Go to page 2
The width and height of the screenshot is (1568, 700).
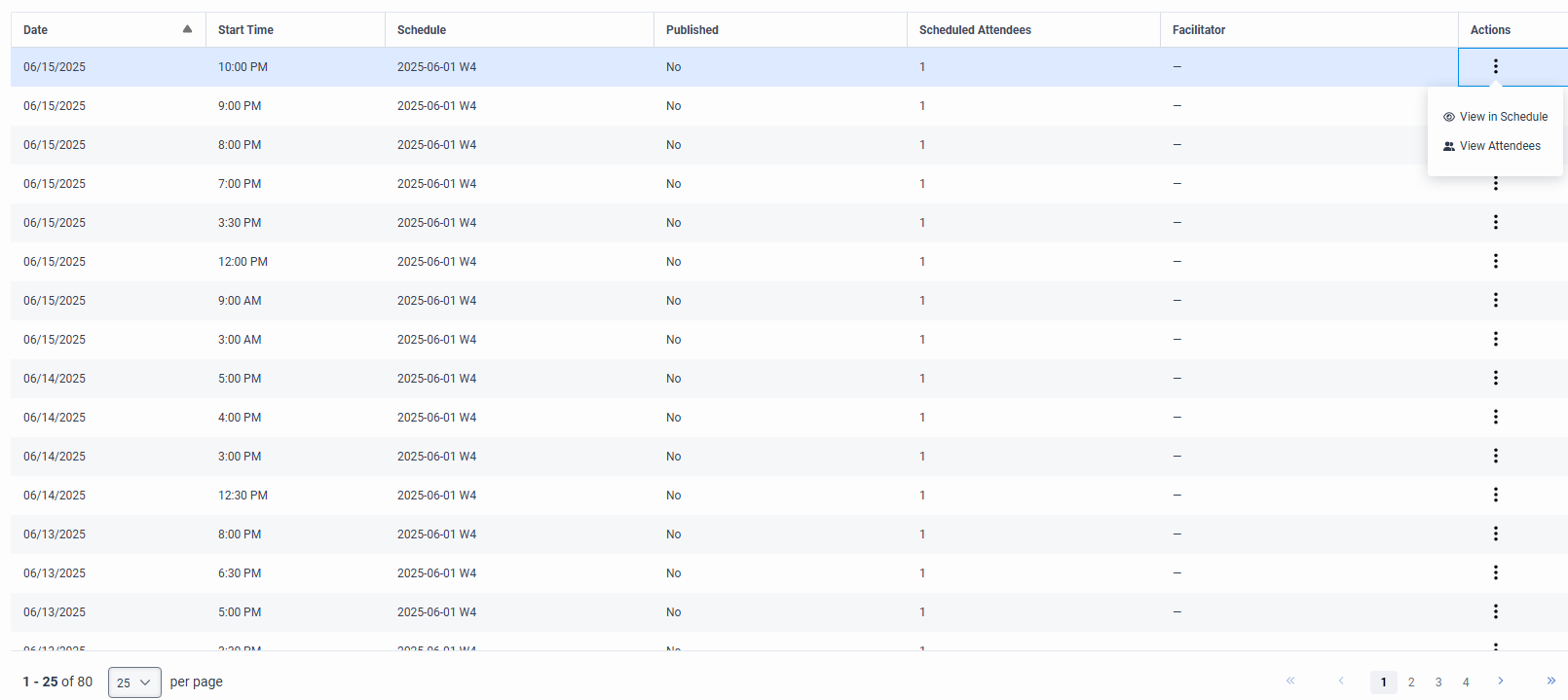pyautogui.click(x=1411, y=682)
